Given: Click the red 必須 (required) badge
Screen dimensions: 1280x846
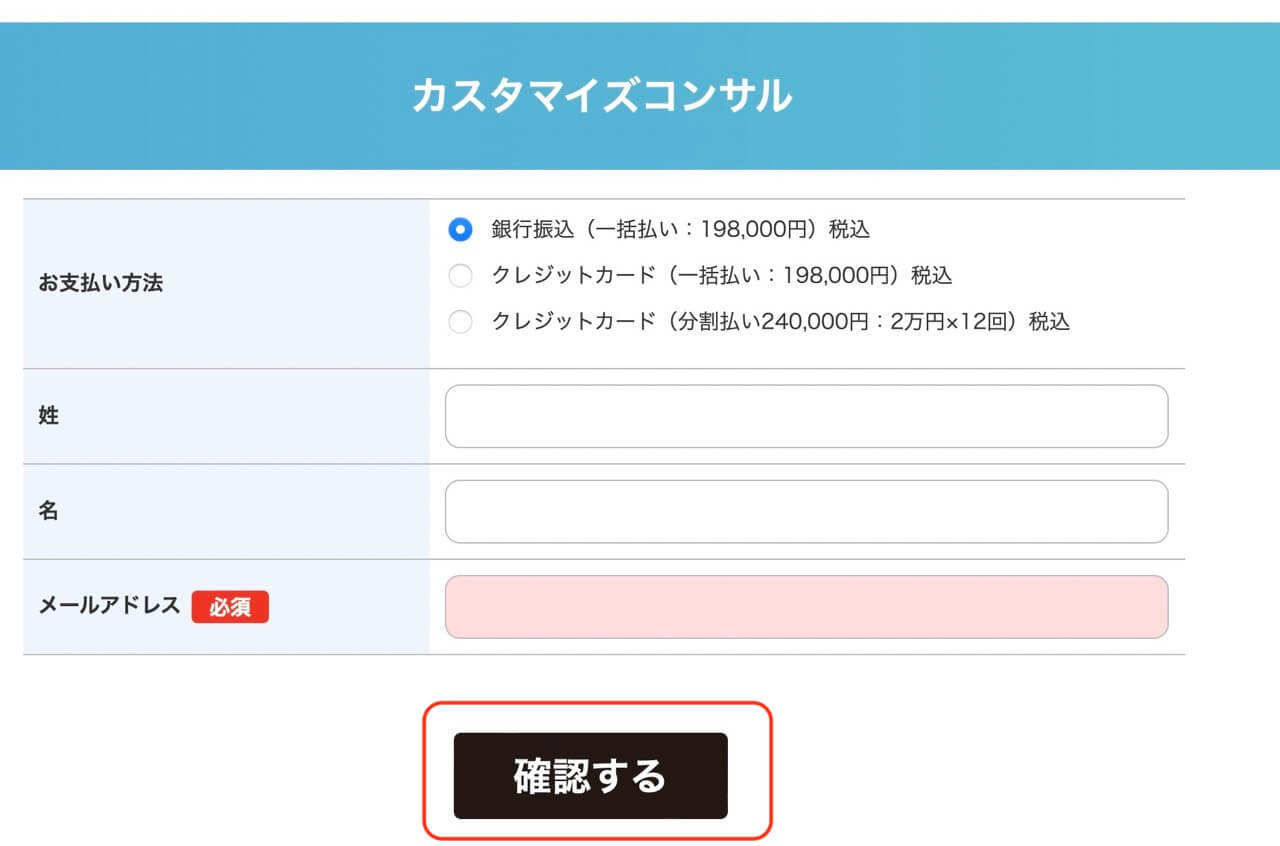Looking at the screenshot, I should (x=230, y=607).
